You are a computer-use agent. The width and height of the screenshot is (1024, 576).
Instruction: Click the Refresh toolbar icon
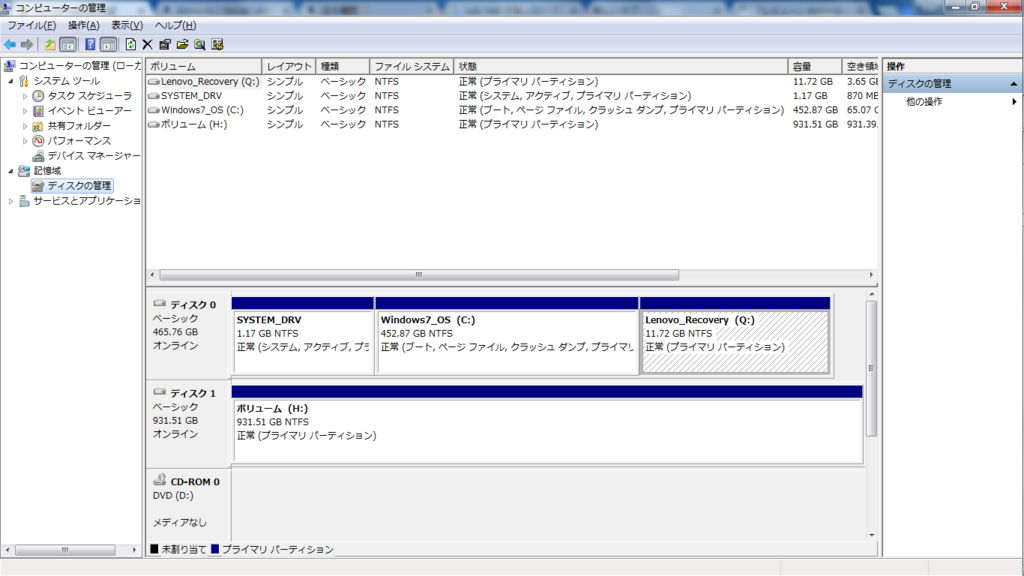(x=131, y=44)
